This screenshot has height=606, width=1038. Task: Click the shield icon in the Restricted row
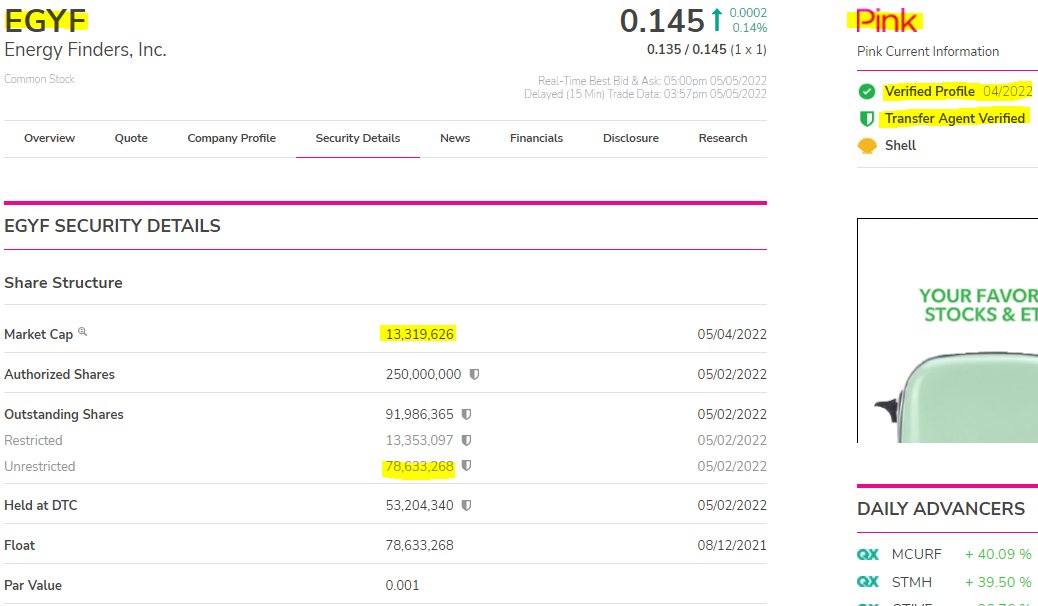click(x=466, y=440)
